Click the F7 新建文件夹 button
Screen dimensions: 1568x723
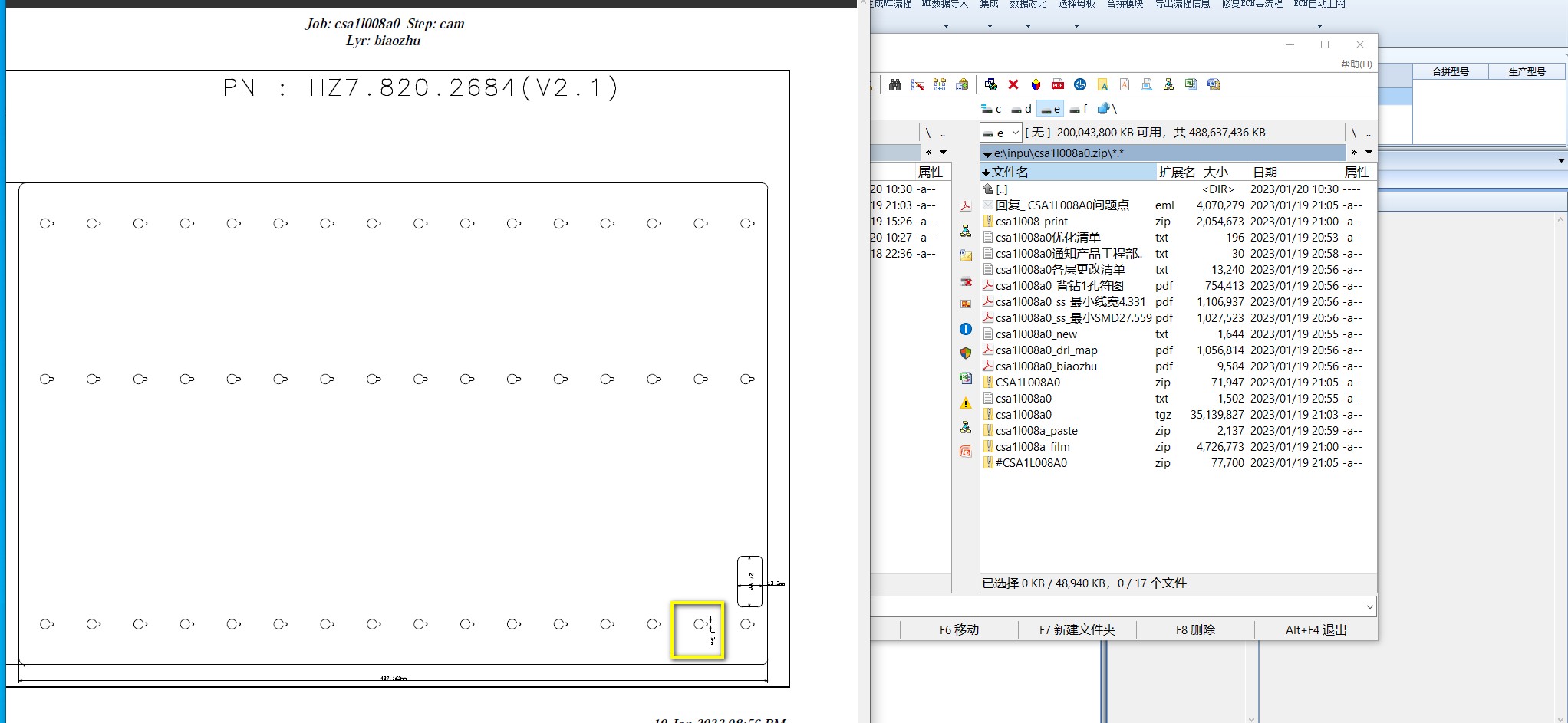click(1077, 629)
